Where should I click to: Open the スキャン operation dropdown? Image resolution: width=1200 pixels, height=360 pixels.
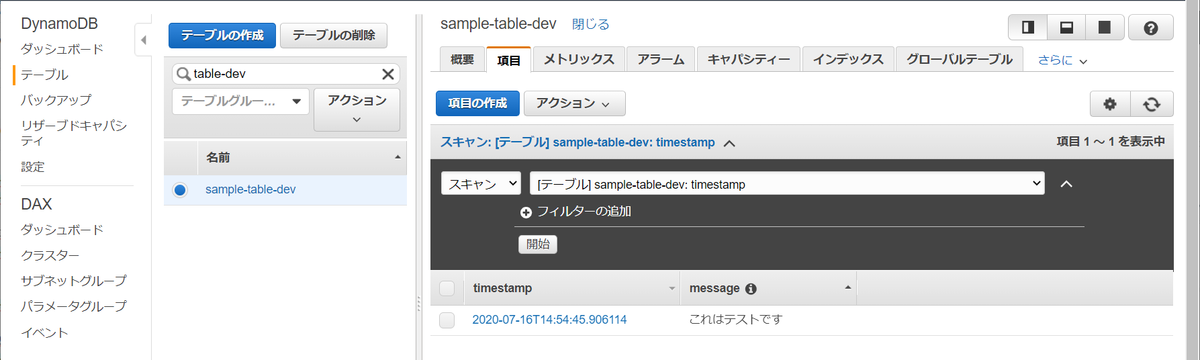coord(481,184)
